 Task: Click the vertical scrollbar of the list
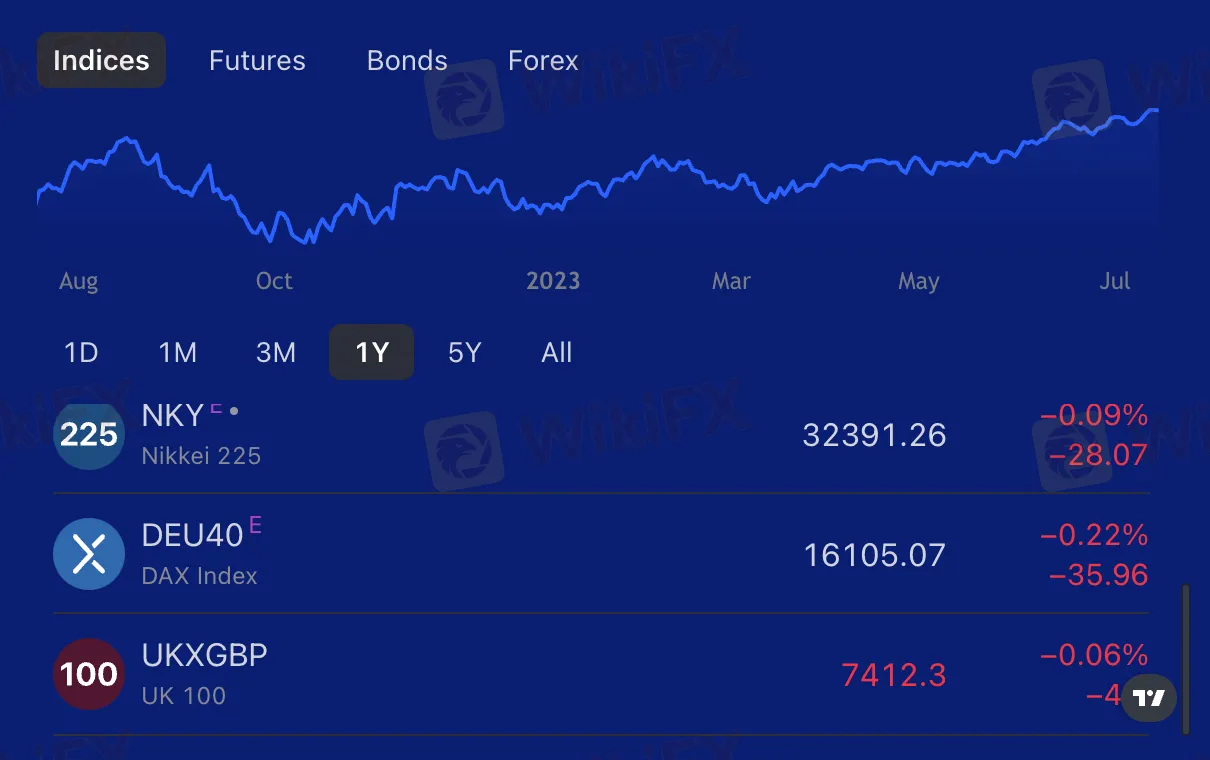point(1187,659)
